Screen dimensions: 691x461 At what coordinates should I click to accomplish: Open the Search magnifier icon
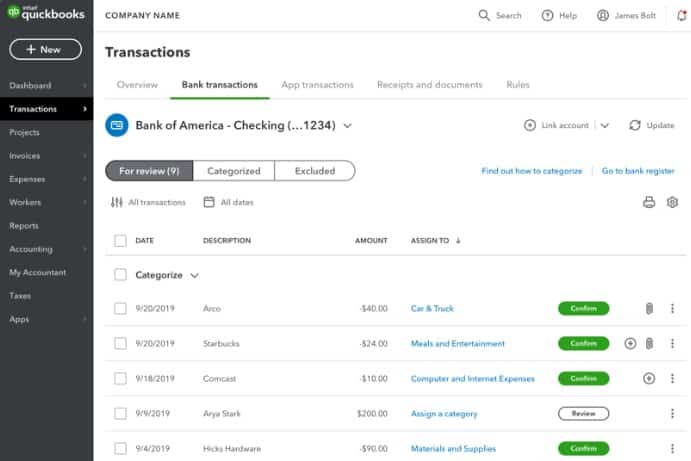tap(484, 15)
